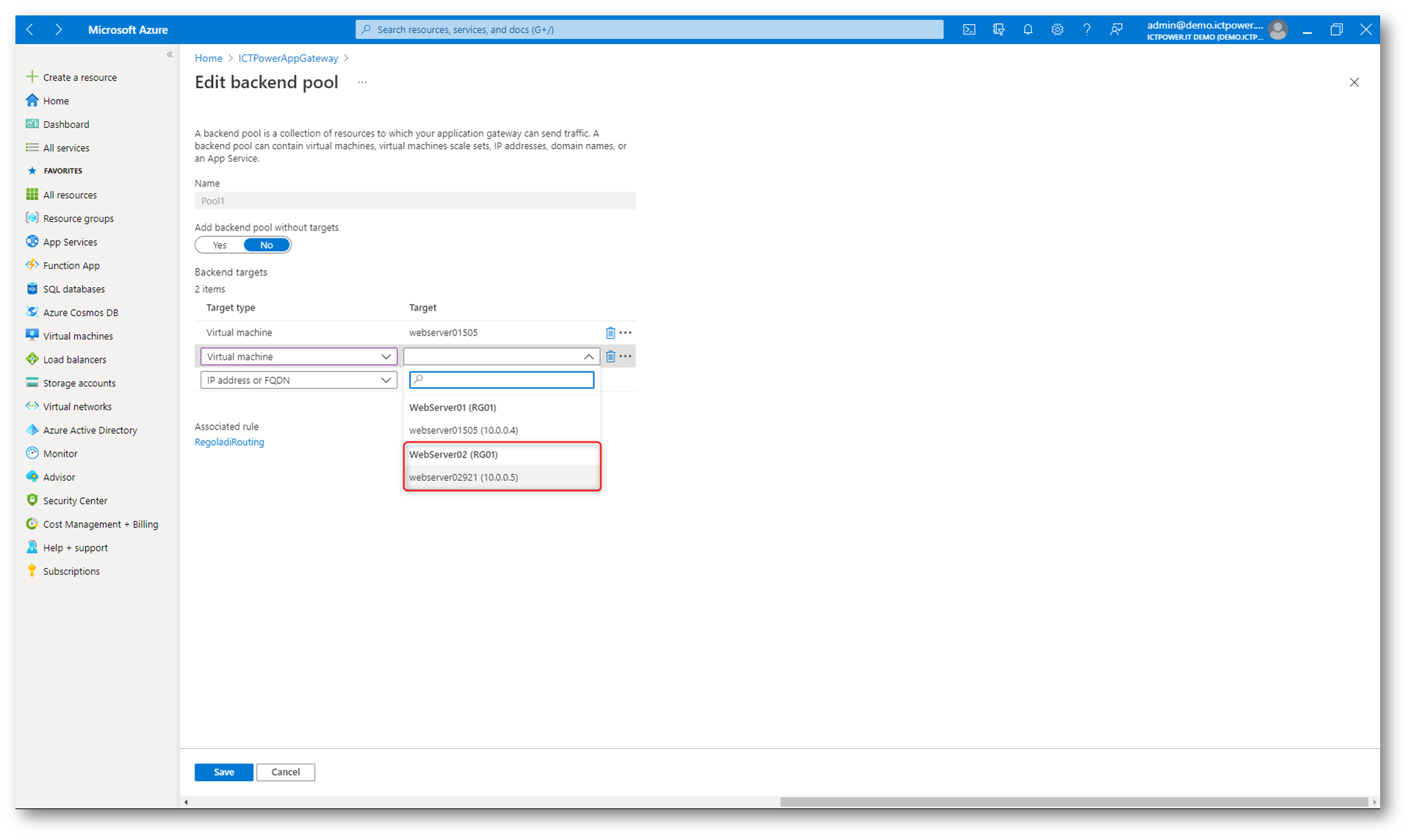Collapse the left sidebar menu
This screenshot has width=1411, height=840.
tap(170, 54)
